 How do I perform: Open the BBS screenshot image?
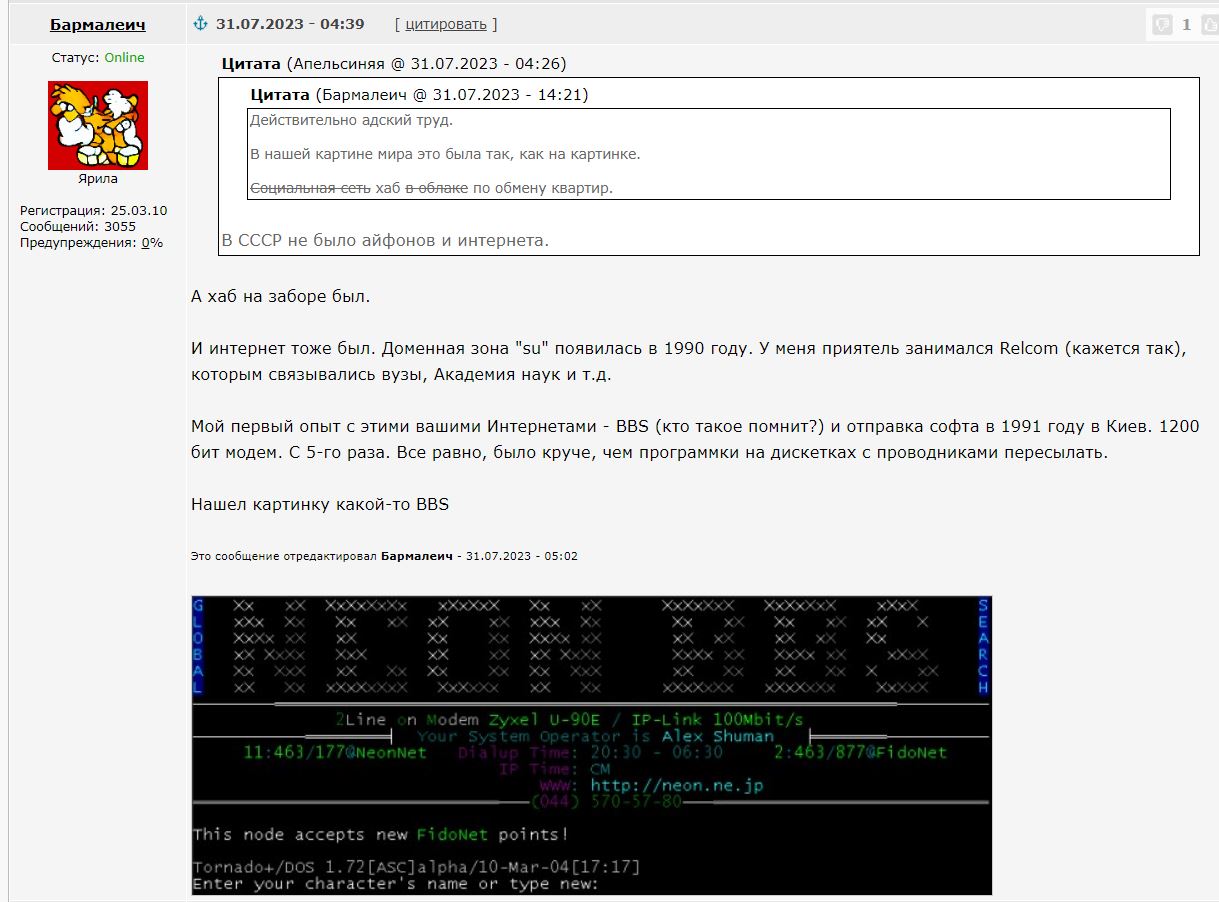592,745
